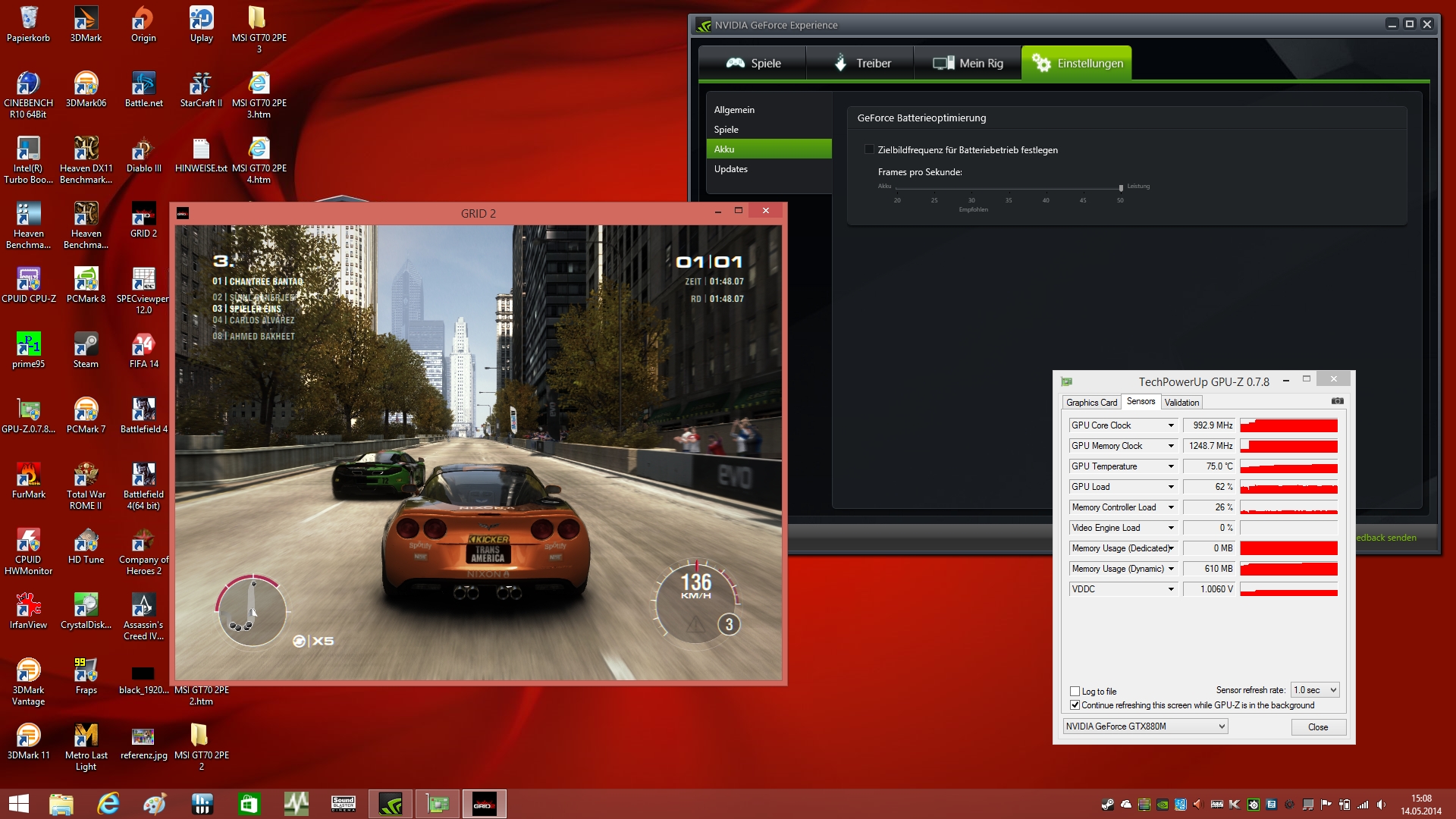Launch IrfanView from the desktop
1456x819 pixels.
28,611
